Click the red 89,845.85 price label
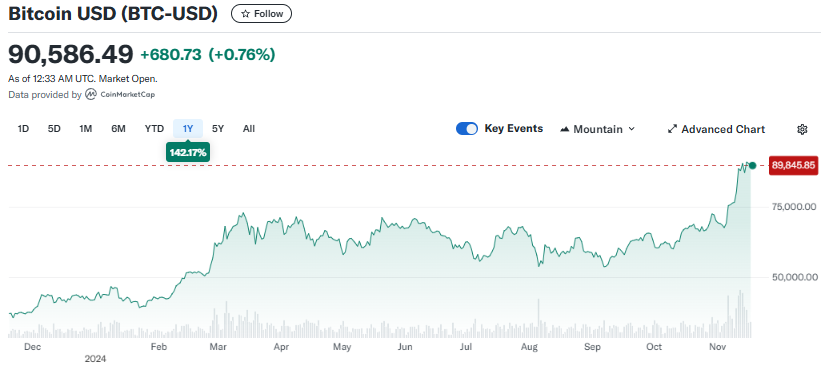840x370 pixels. tap(793, 165)
